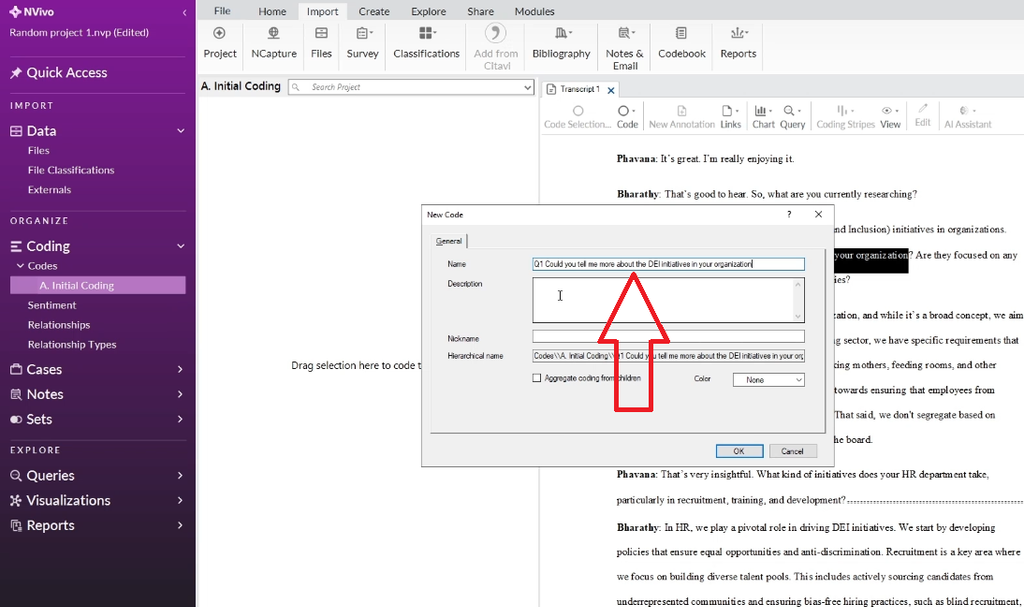Open the View toolbar menu
Image resolution: width=1024 pixels, height=607 pixels.
[890, 117]
